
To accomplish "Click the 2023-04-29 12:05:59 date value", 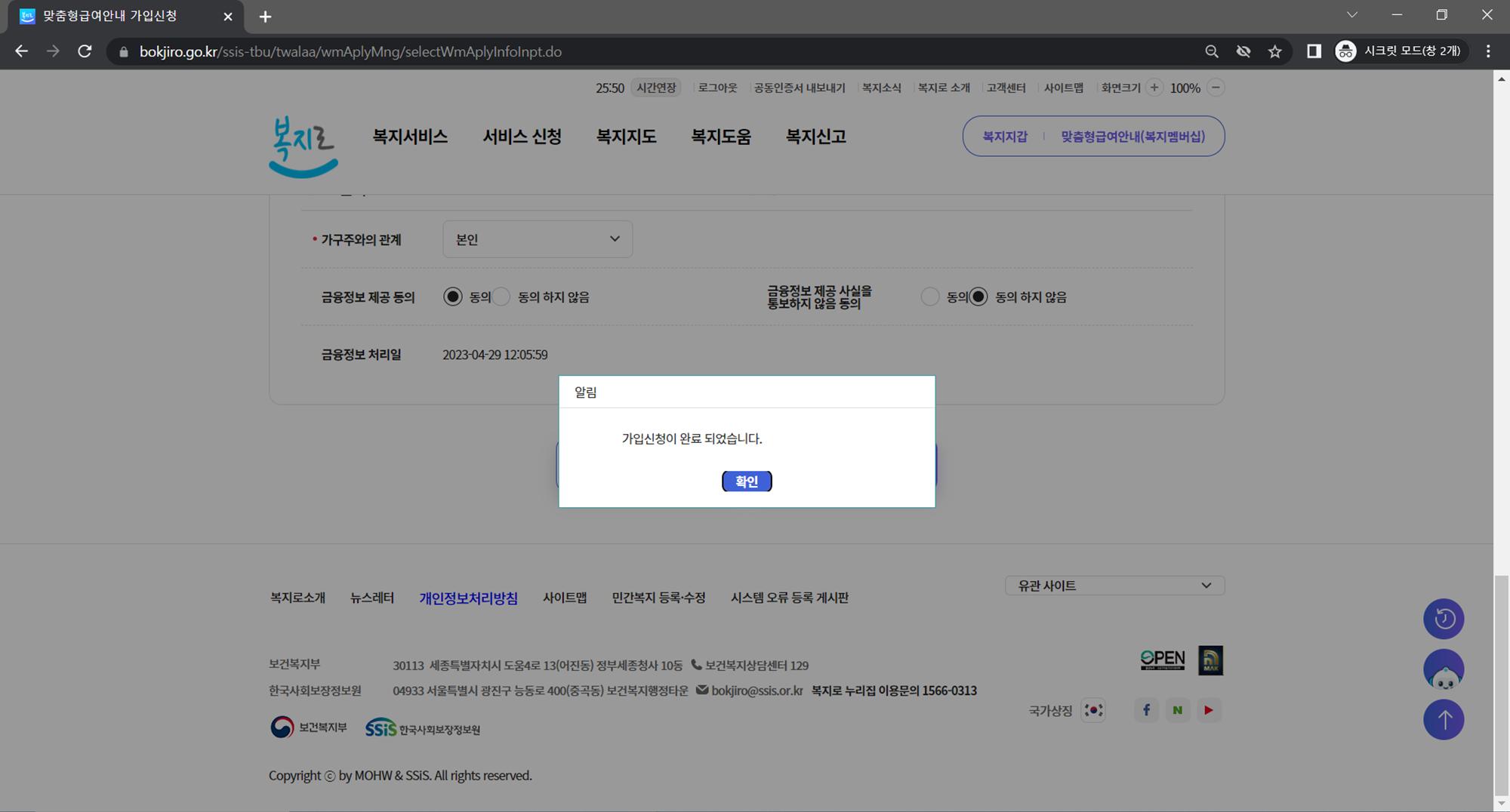I will (x=495, y=355).
